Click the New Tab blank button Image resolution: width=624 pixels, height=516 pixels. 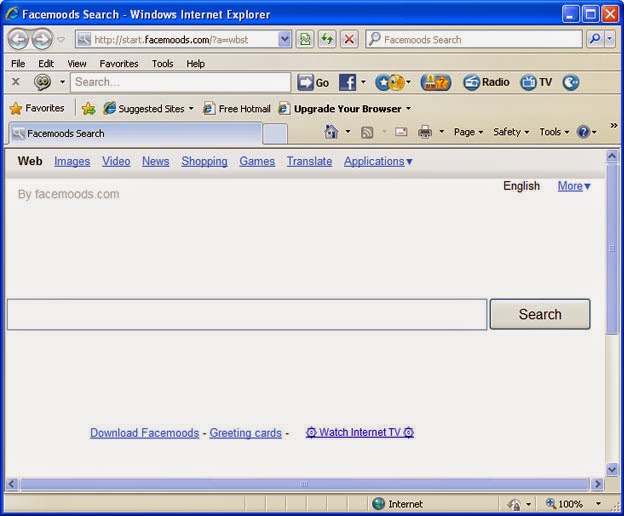[275, 134]
